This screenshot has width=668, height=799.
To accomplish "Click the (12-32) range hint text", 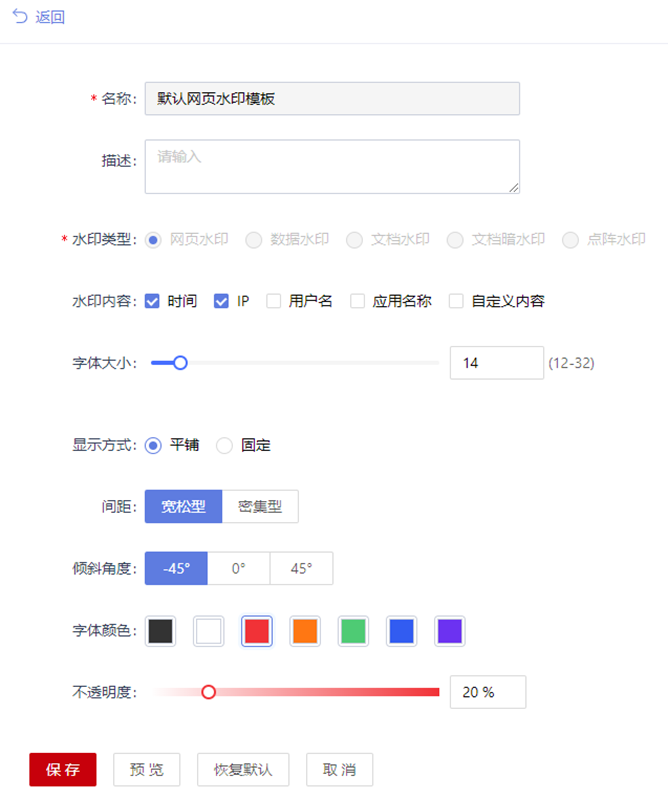I will point(571,363).
